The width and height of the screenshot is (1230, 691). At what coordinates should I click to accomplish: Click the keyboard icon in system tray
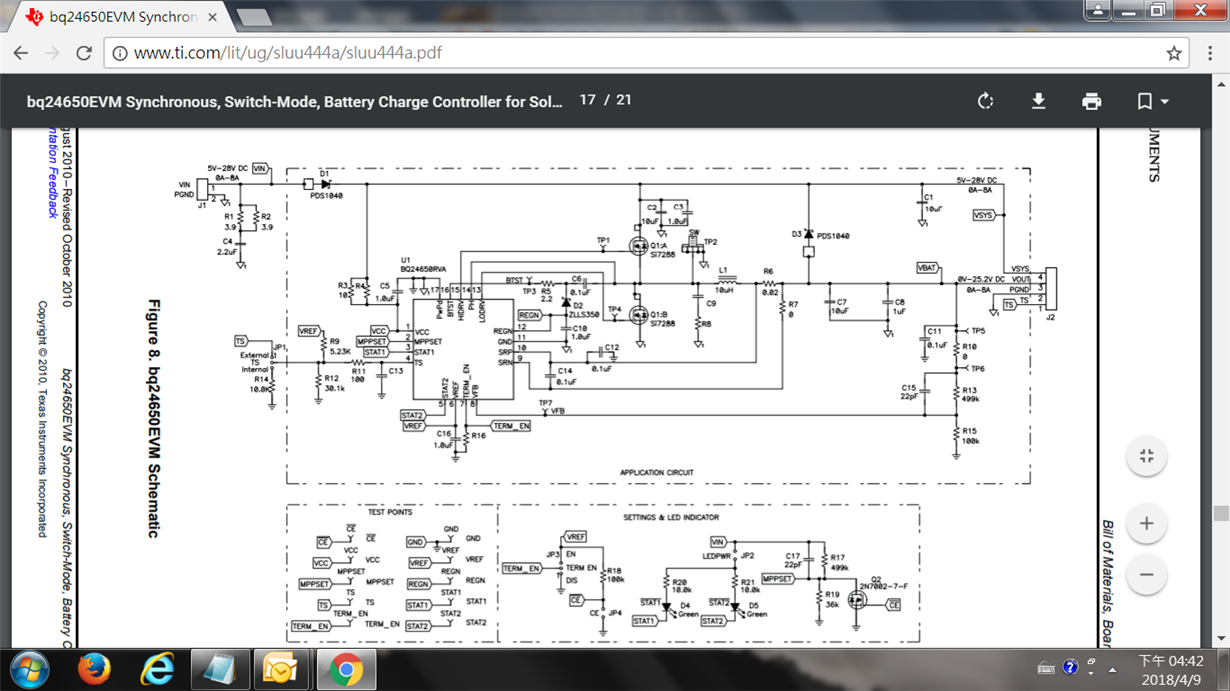coord(1047,668)
